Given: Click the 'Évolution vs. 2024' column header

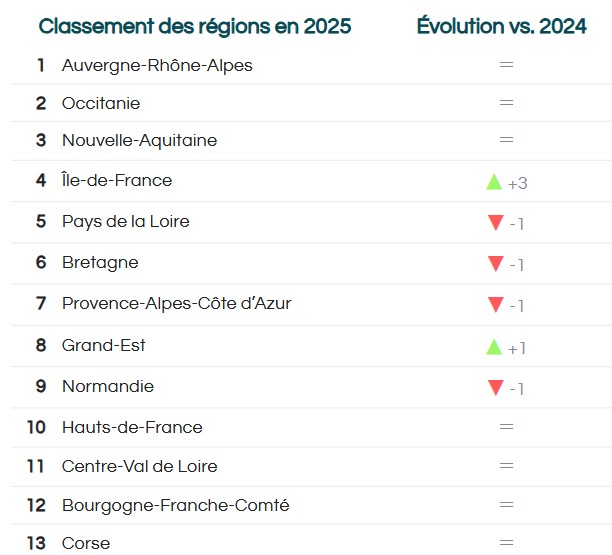Looking at the screenshot, I should [x=502, y=26].
